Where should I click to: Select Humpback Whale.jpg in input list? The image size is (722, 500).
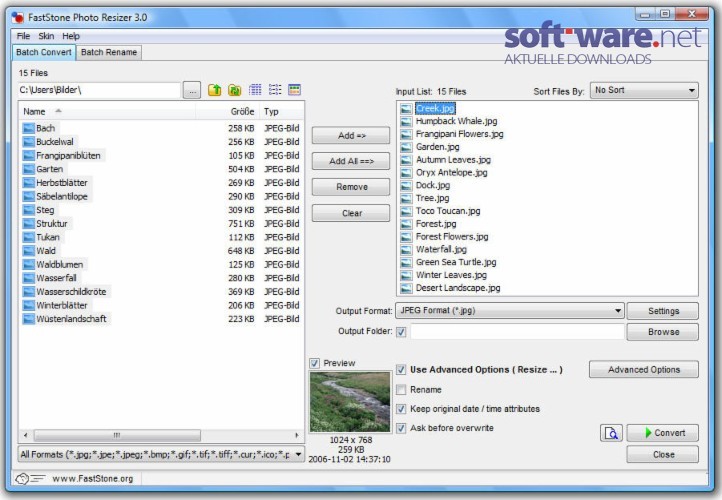456,121
